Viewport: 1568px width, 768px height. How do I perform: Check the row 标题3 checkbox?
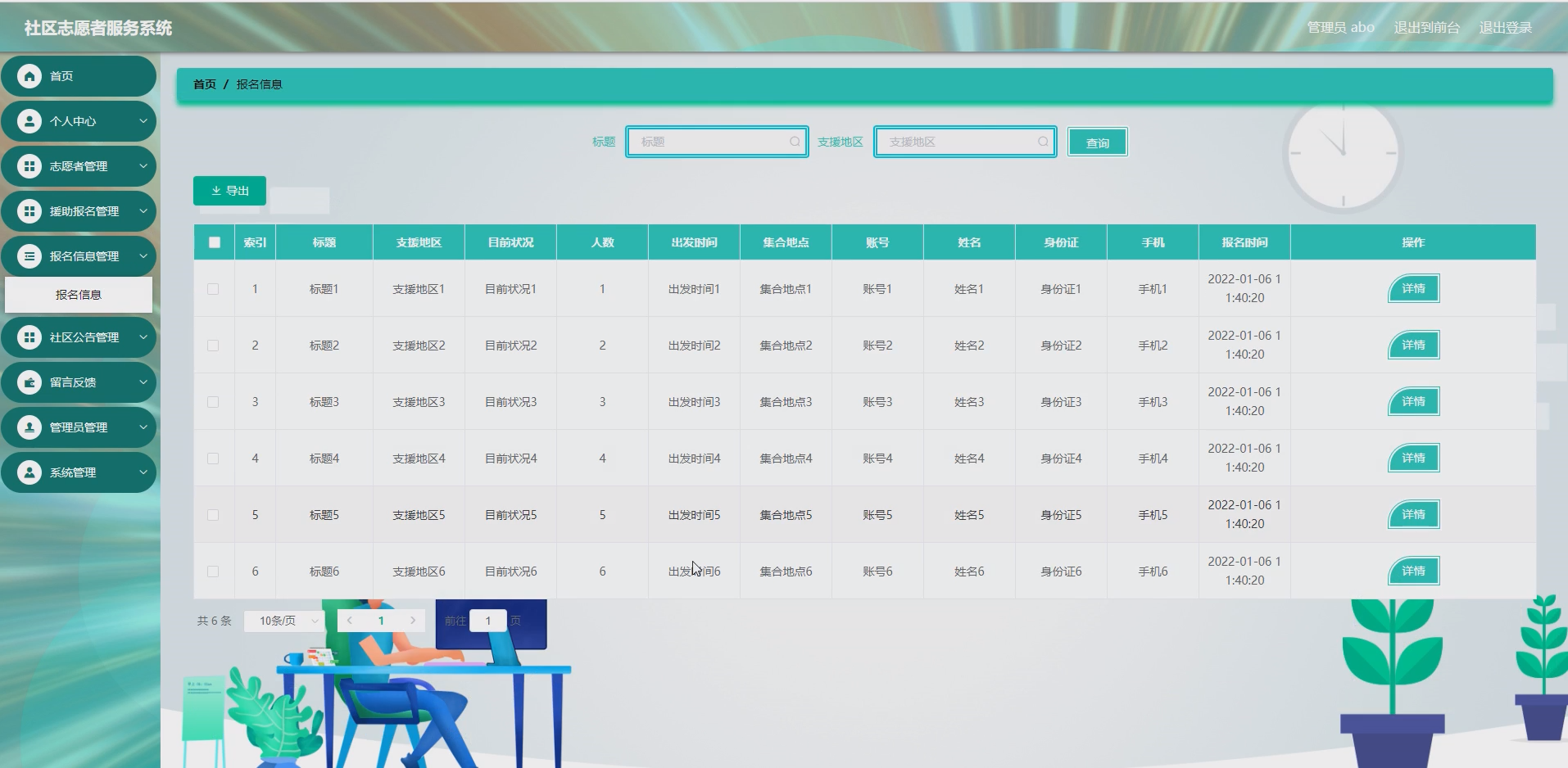tap(213, 402)
